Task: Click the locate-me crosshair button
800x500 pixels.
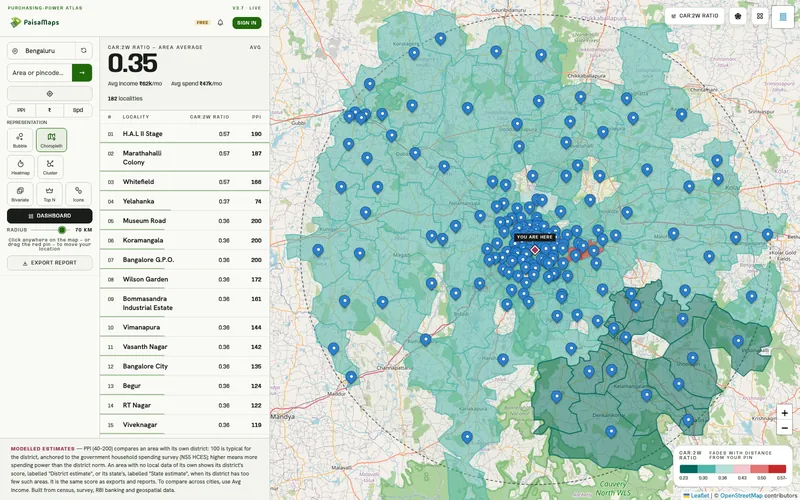Action: (50, 94)
